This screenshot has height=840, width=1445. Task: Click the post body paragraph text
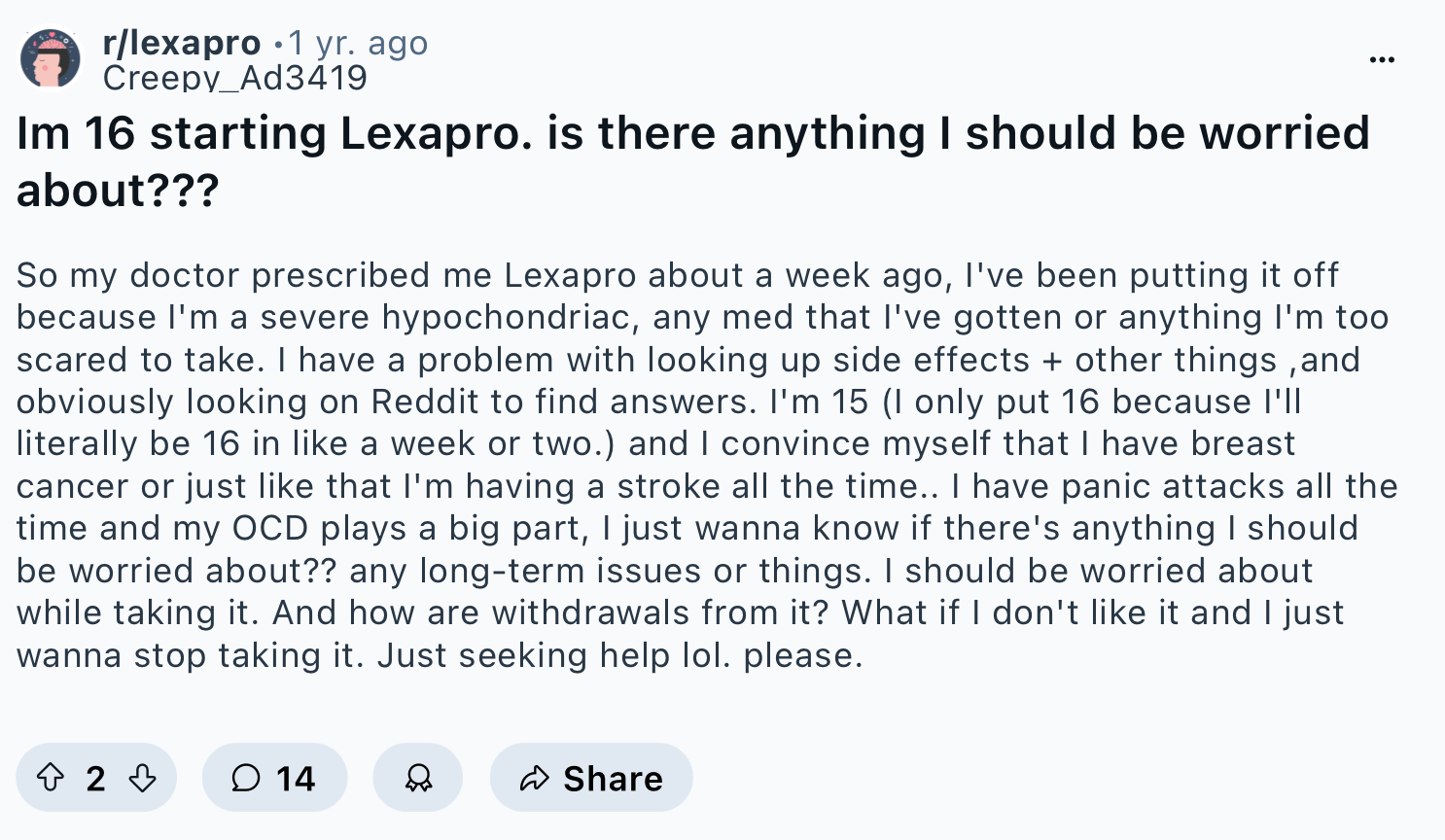point(707,465)
